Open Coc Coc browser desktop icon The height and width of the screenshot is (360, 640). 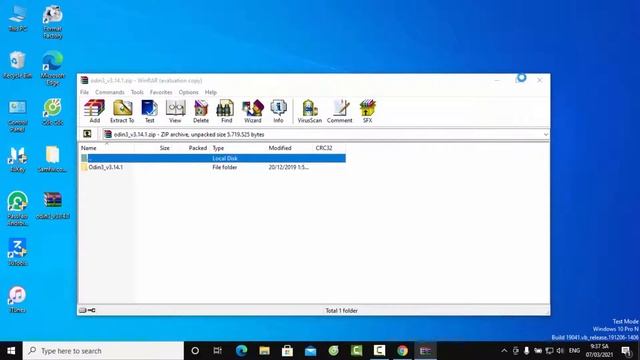[x=53, y=111]
